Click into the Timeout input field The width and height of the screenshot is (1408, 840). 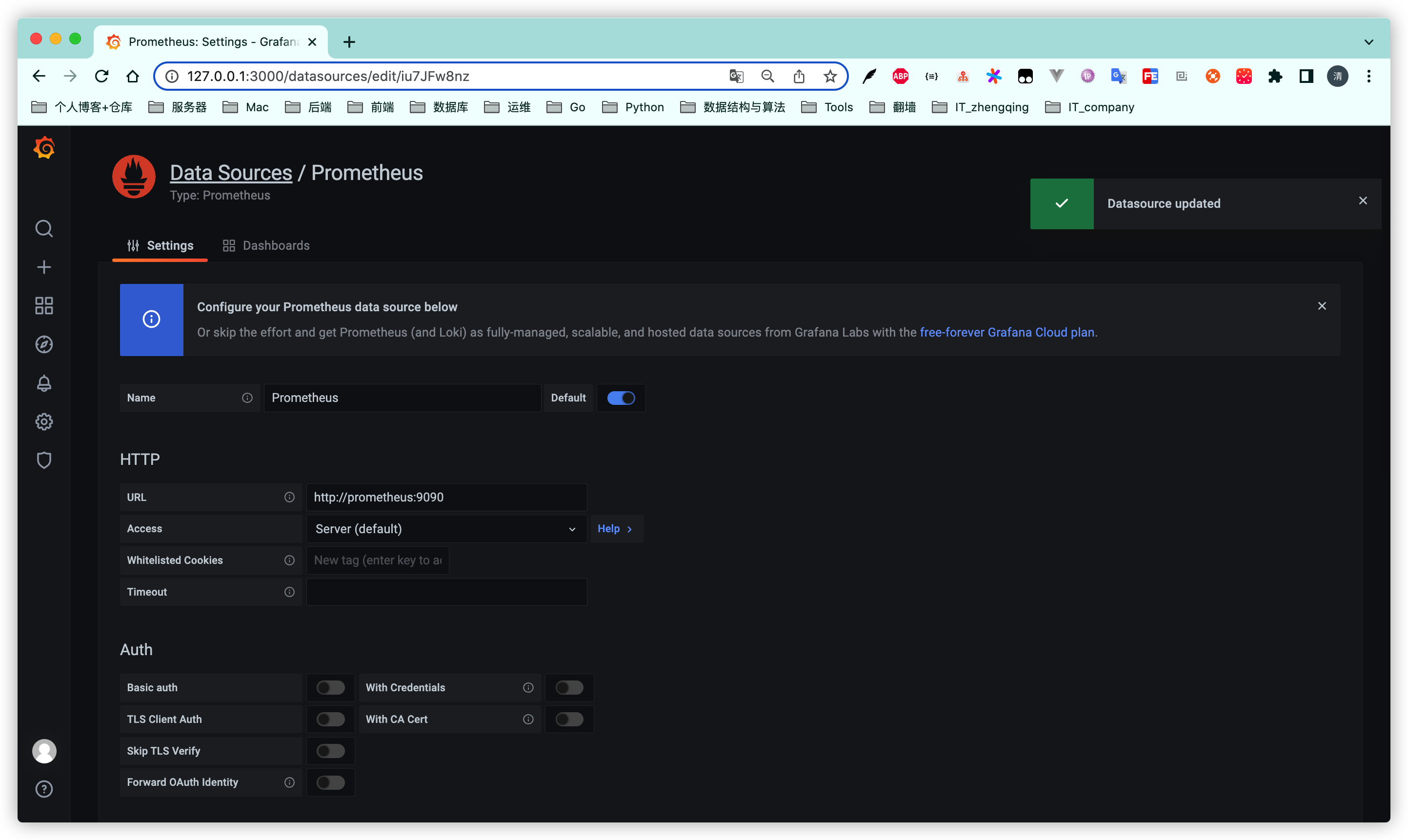click(446, 592)
